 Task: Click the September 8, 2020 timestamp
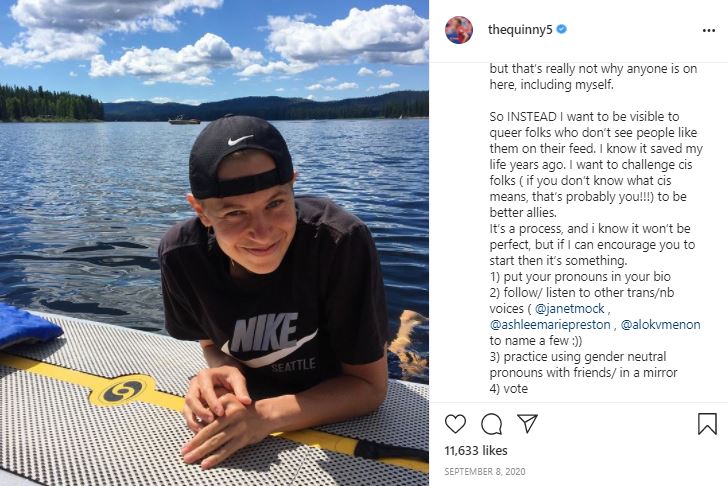[x=485, y=472]
